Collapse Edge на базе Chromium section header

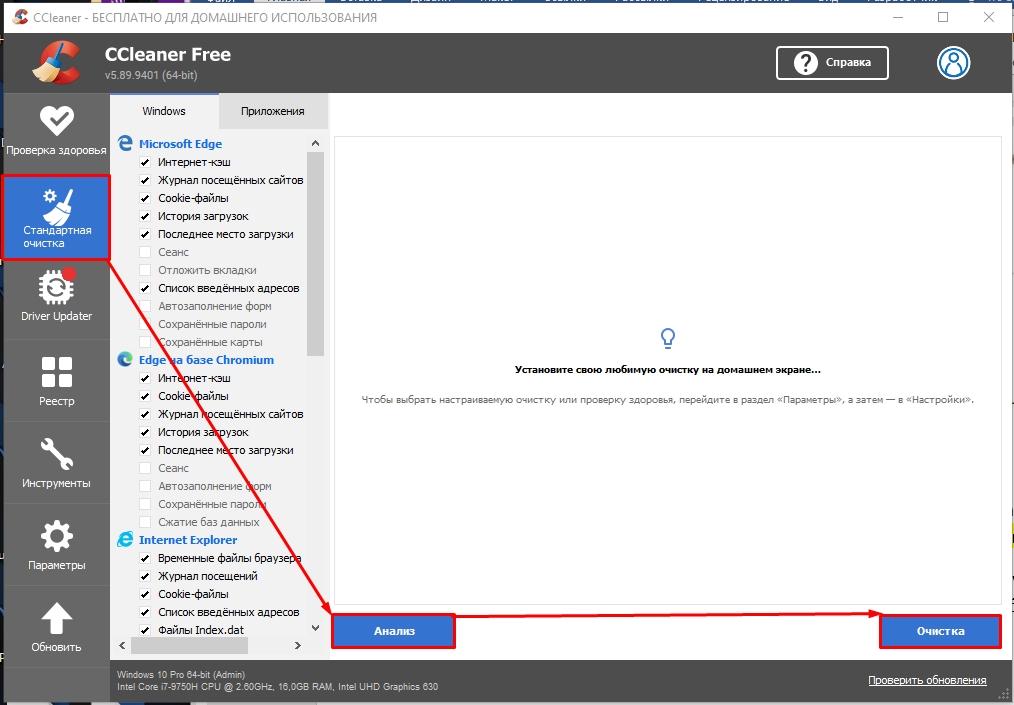pyautogui.click(x=206, y=360)
